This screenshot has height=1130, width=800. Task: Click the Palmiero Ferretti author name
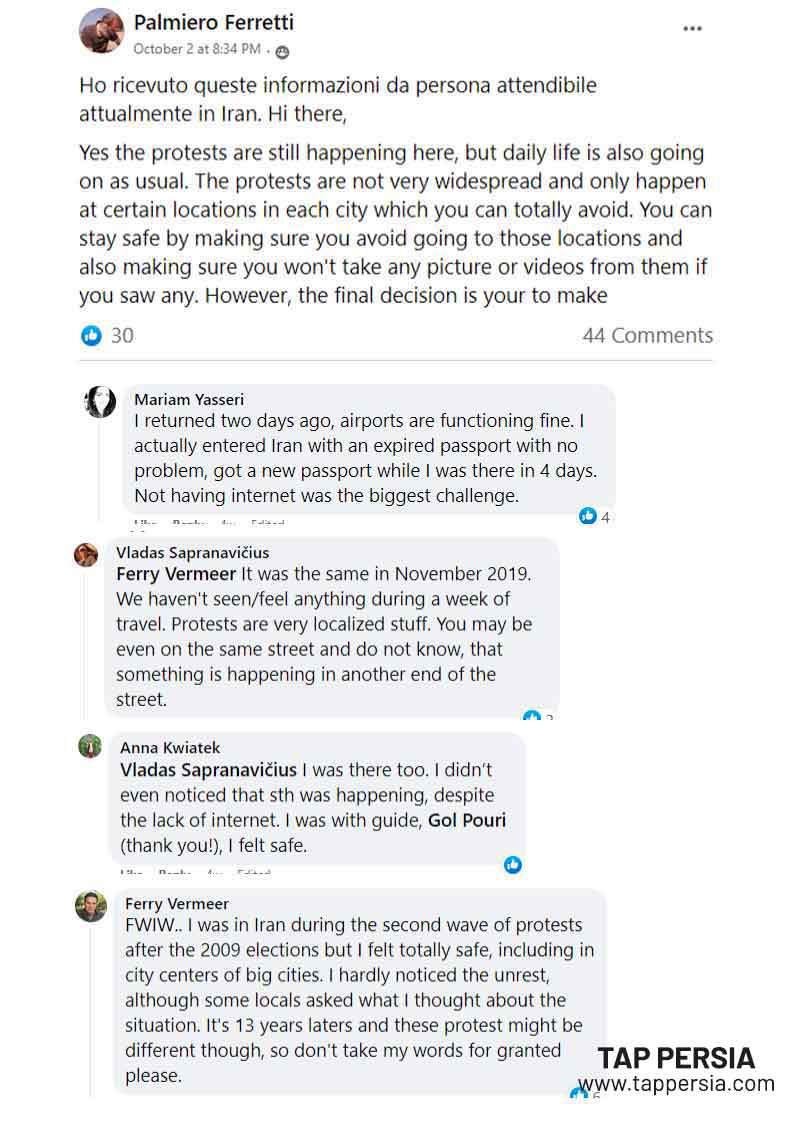point(213,22)
